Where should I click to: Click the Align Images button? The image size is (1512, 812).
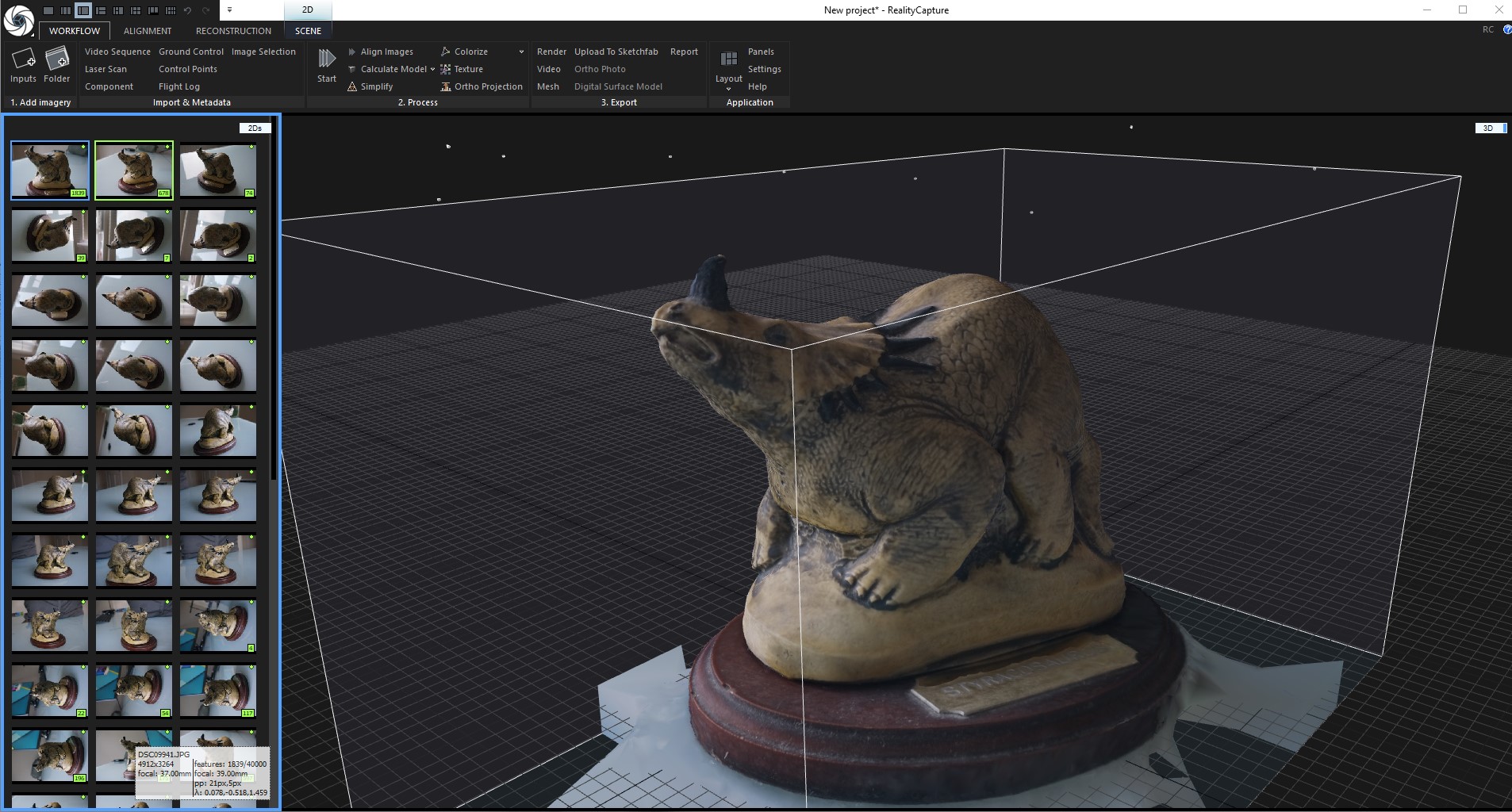[x=386, y=52]
